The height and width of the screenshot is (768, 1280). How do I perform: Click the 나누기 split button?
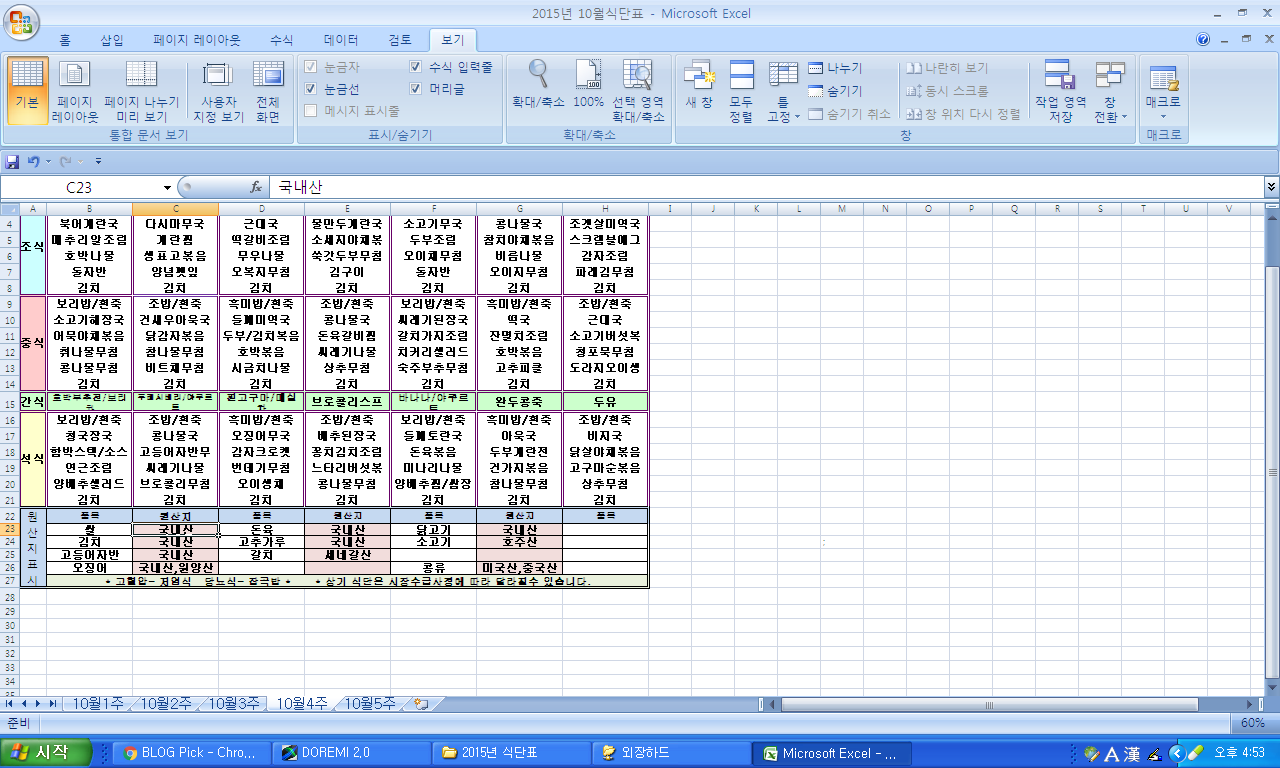pos(835,67)
